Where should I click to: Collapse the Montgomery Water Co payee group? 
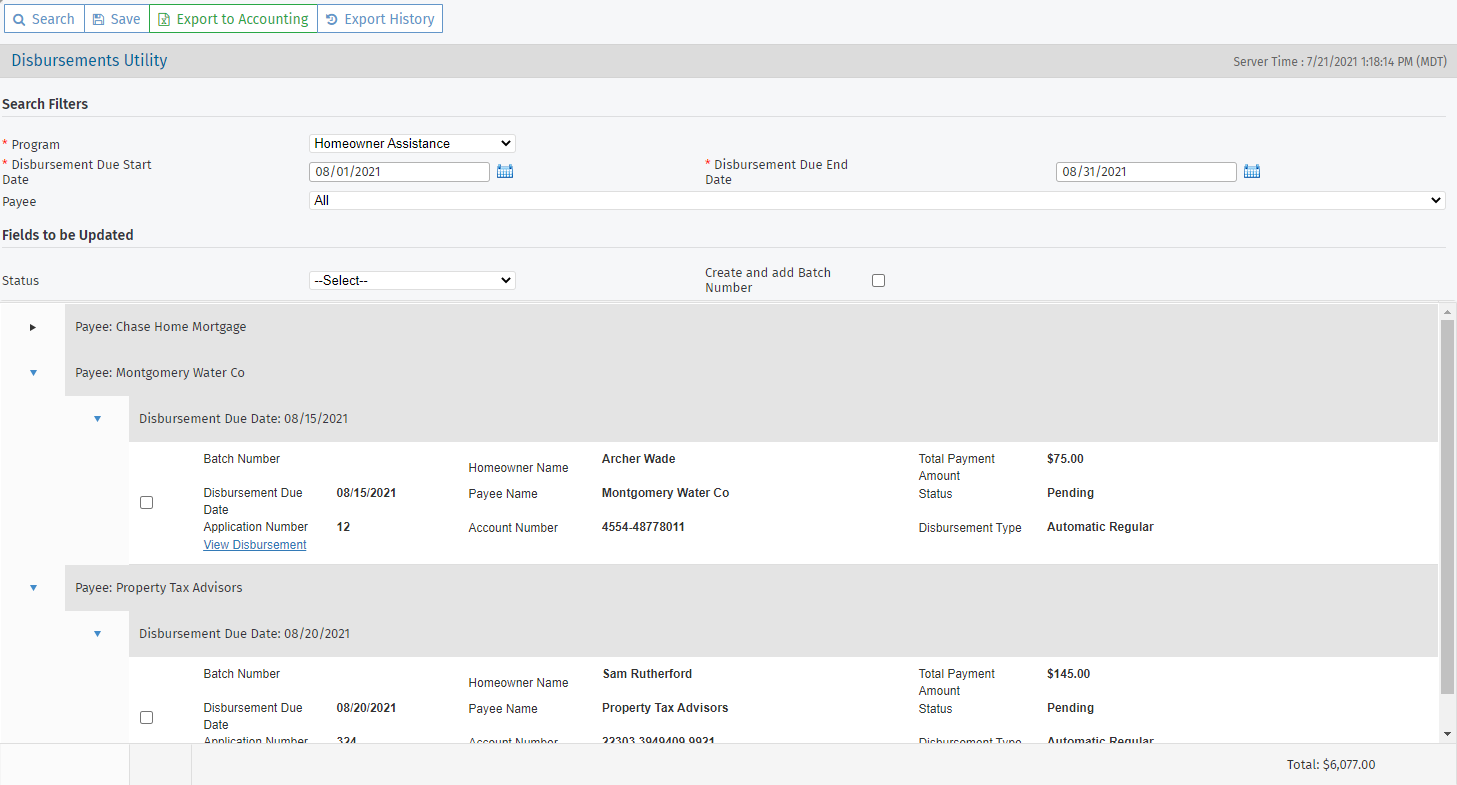coord(33,373)
